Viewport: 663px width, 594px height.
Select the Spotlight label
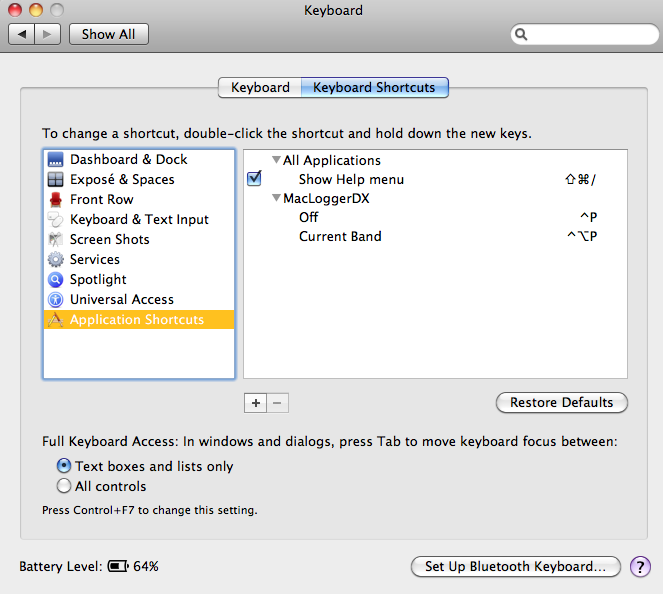tap(98, 279)
